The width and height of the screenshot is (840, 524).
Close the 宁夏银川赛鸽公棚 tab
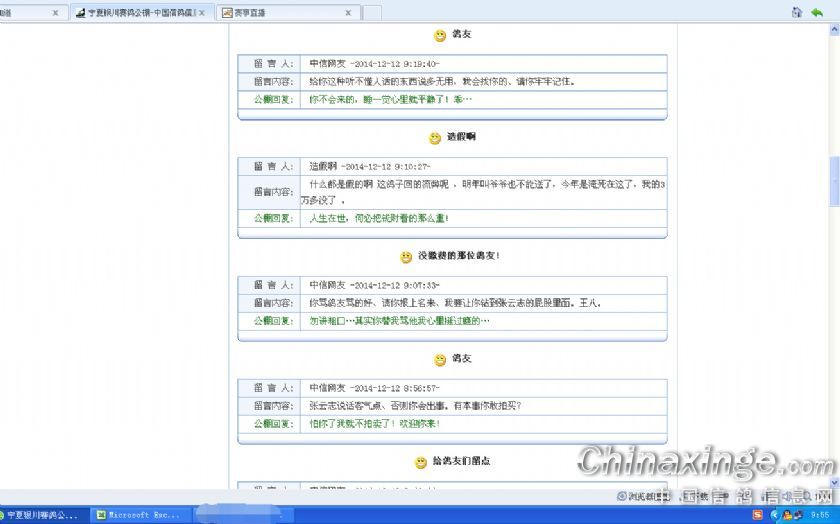(x=202, y=13)
